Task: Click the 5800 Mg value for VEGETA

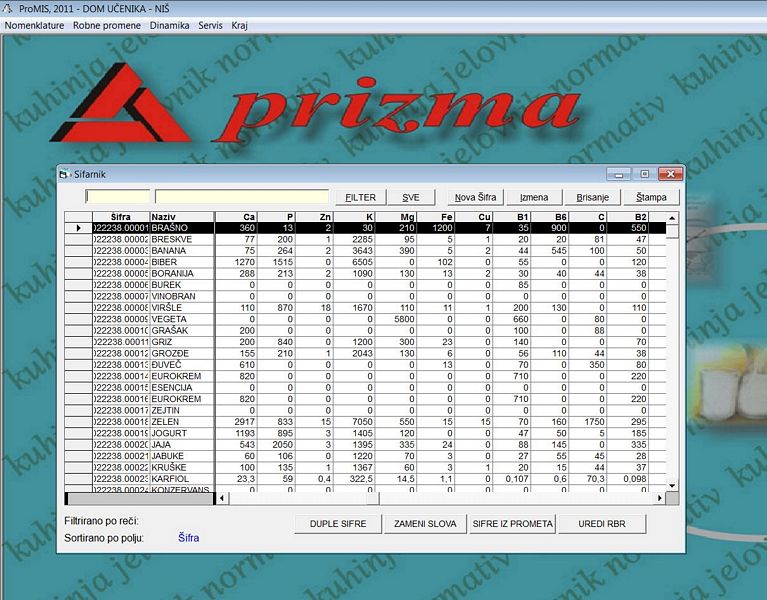Action: [404, 319]
